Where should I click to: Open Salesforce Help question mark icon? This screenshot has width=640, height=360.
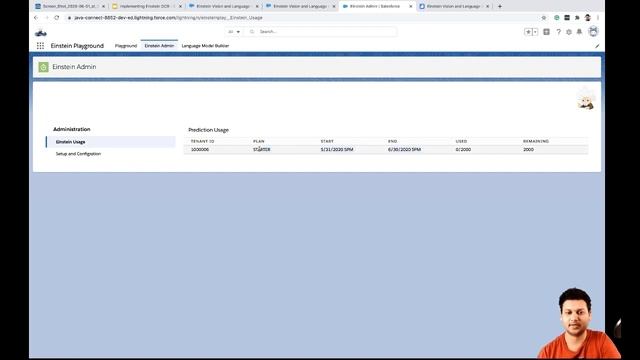[558, 32]
